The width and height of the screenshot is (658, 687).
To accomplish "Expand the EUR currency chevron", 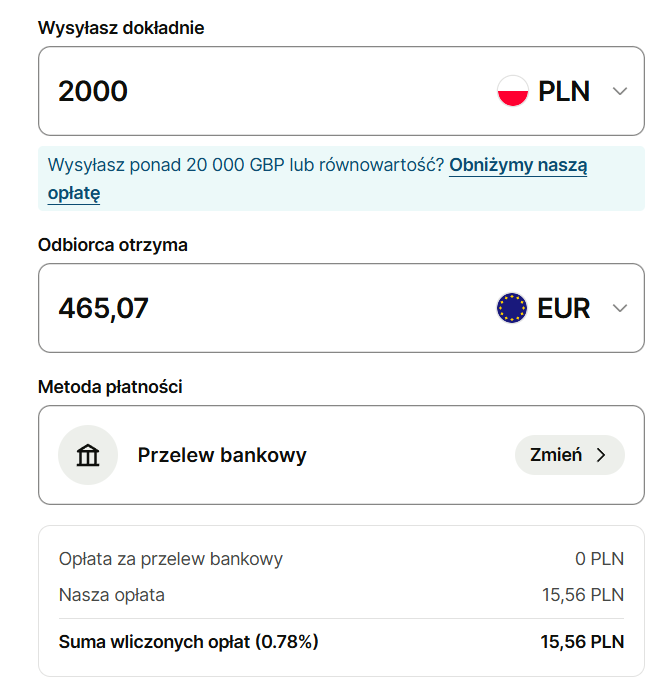I will 620,308.
